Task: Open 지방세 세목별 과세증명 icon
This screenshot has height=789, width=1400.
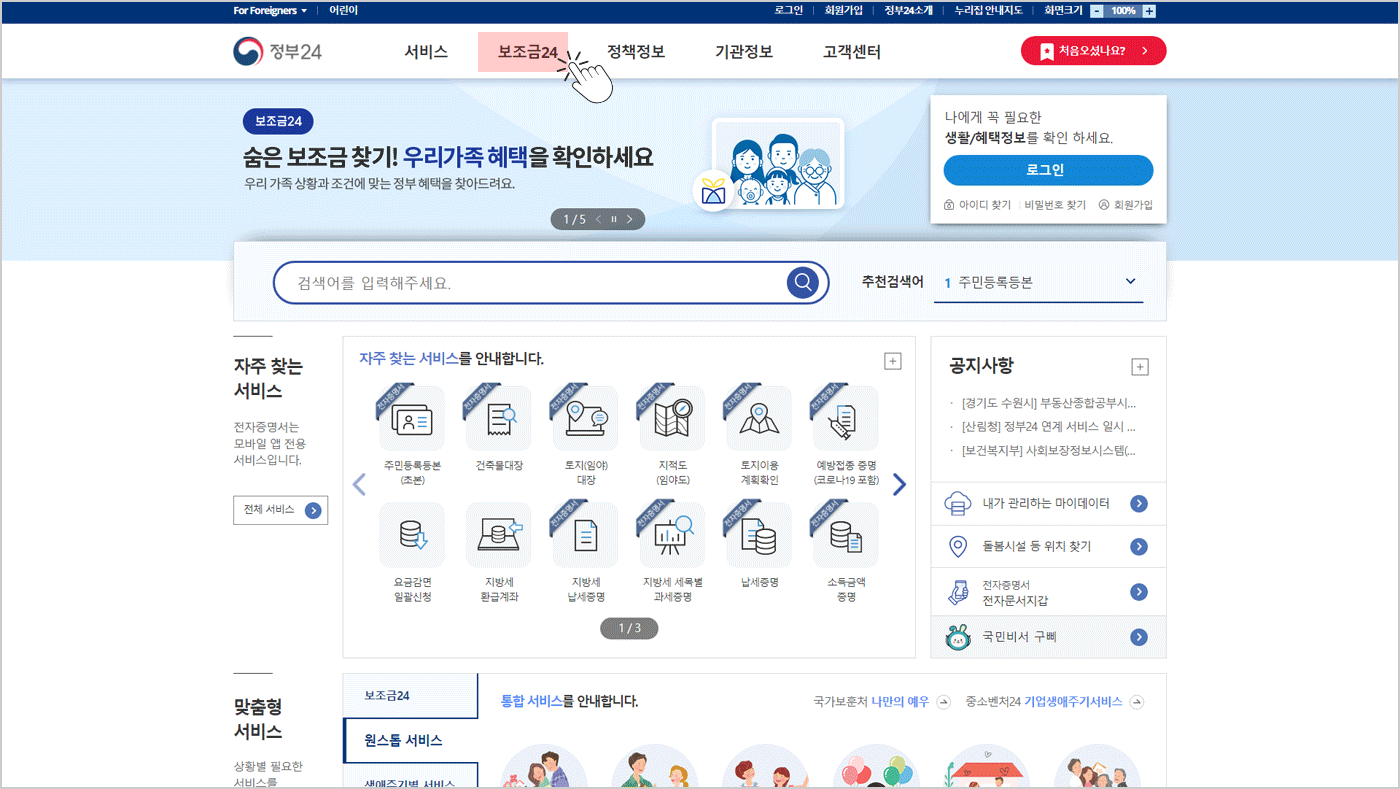Action: click(673, 535)
